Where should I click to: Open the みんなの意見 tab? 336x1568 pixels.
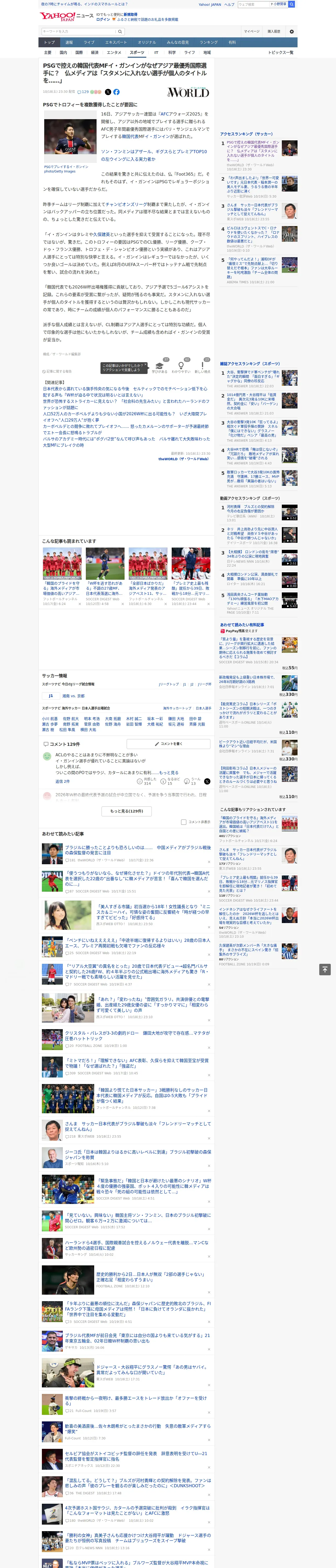tap(178, 43)
